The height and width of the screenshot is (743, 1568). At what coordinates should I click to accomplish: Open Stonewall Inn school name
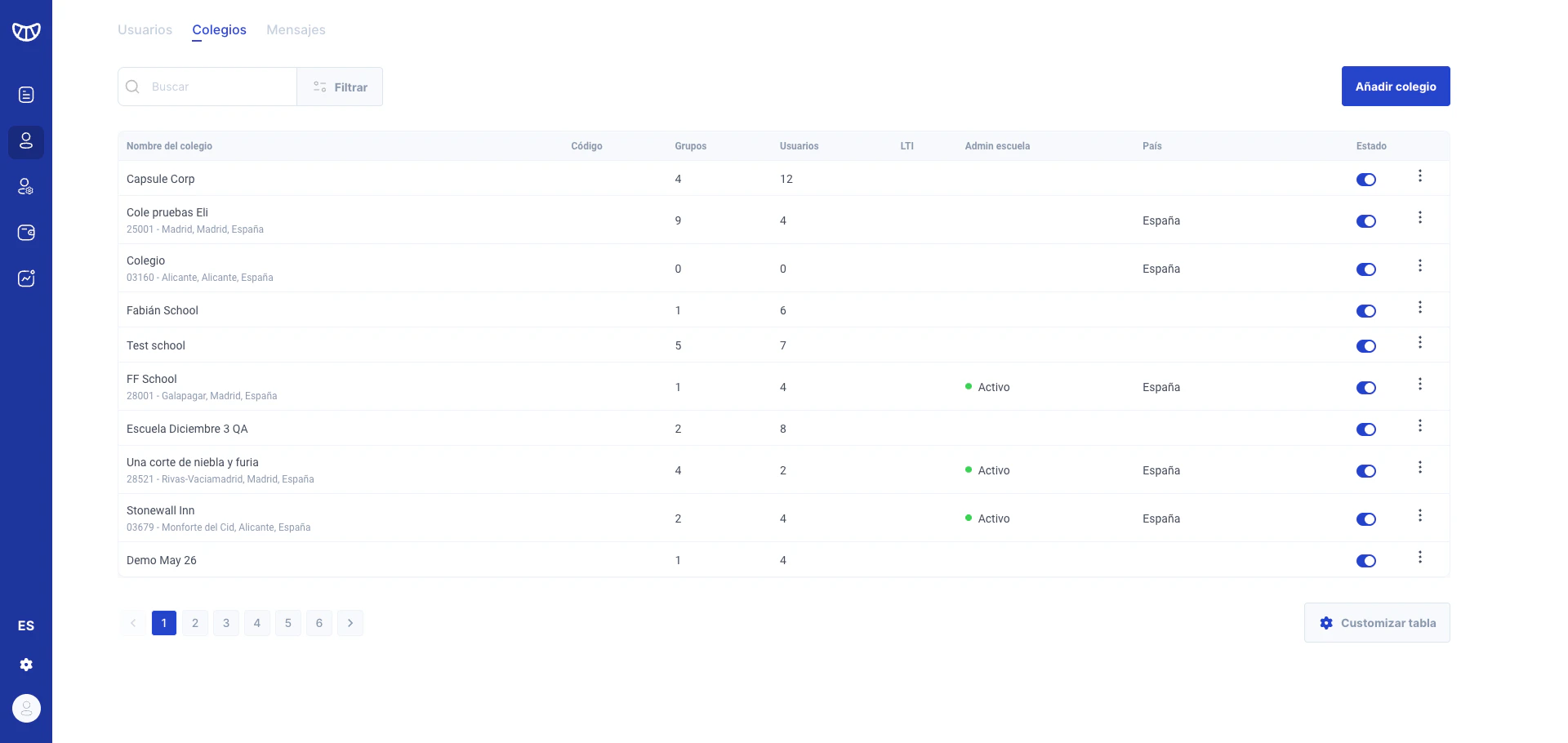click(160, 510)
